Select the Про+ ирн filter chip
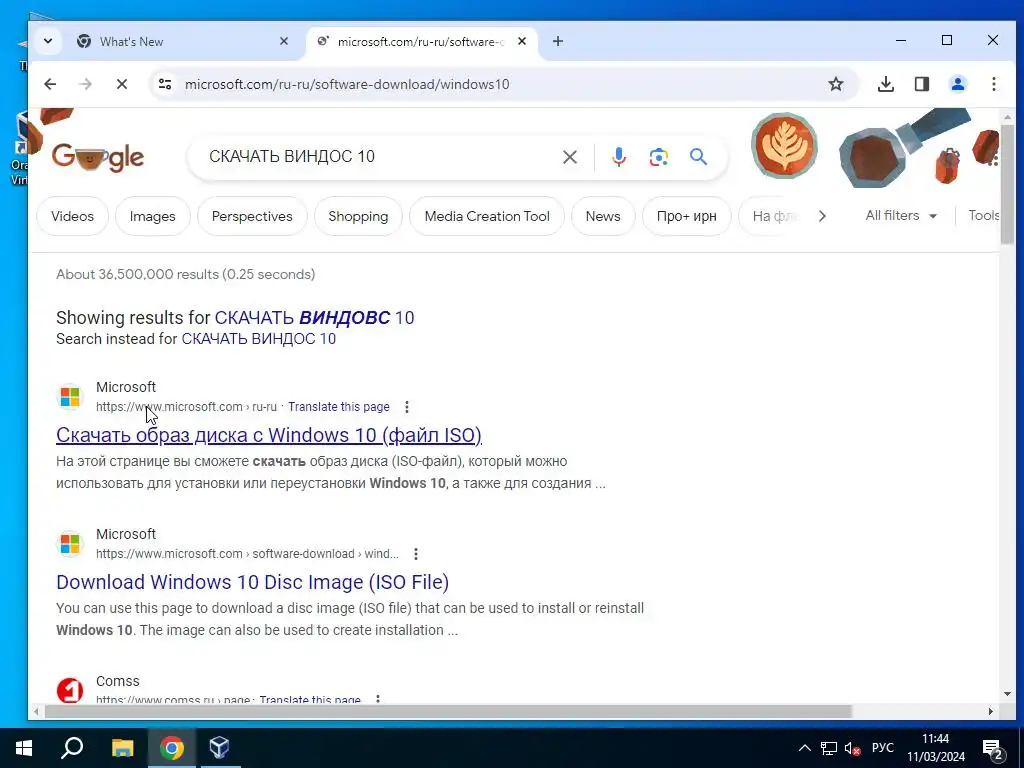 click(x=686, y=216)
